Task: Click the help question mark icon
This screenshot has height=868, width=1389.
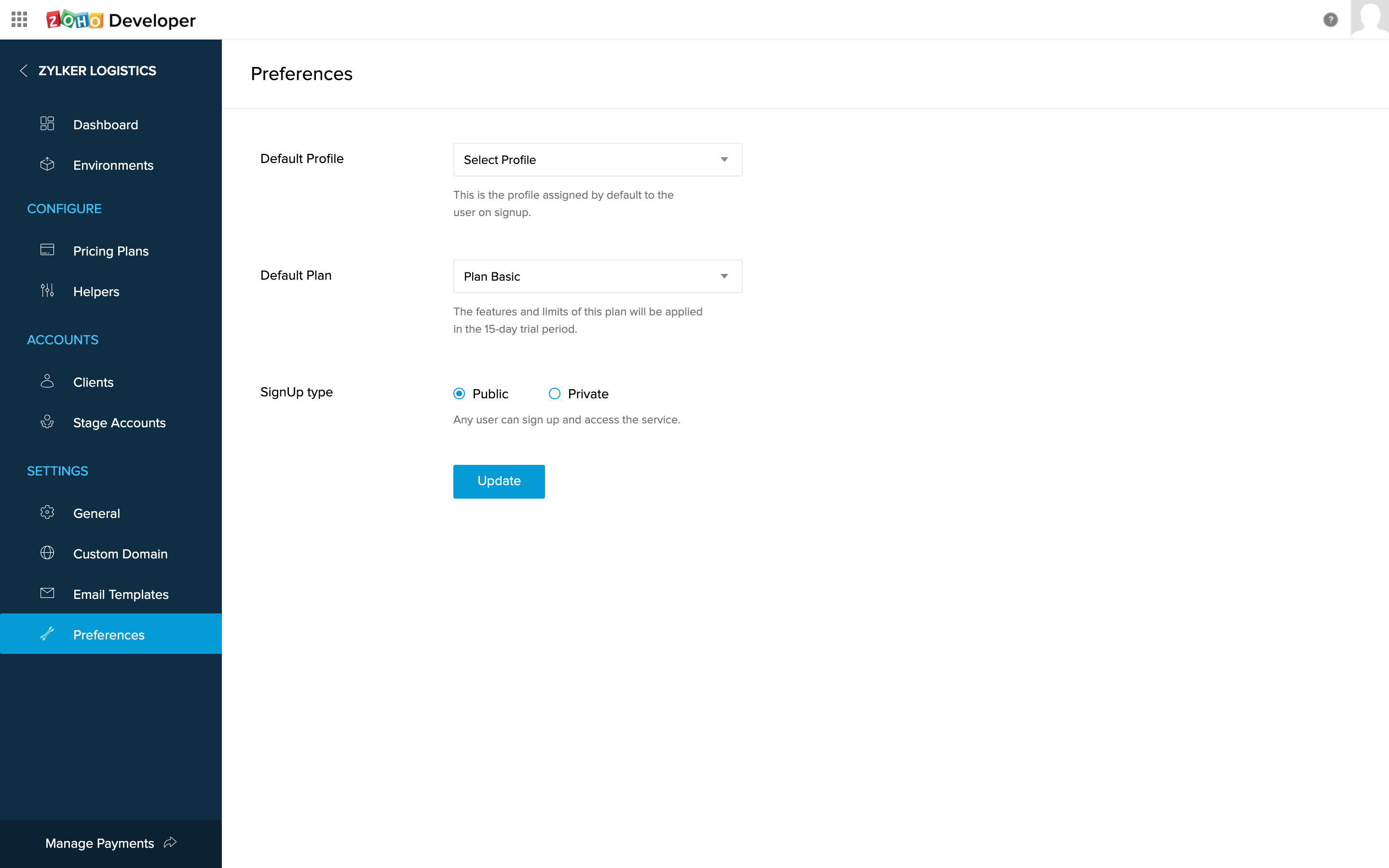Action: coord(1330,19)
